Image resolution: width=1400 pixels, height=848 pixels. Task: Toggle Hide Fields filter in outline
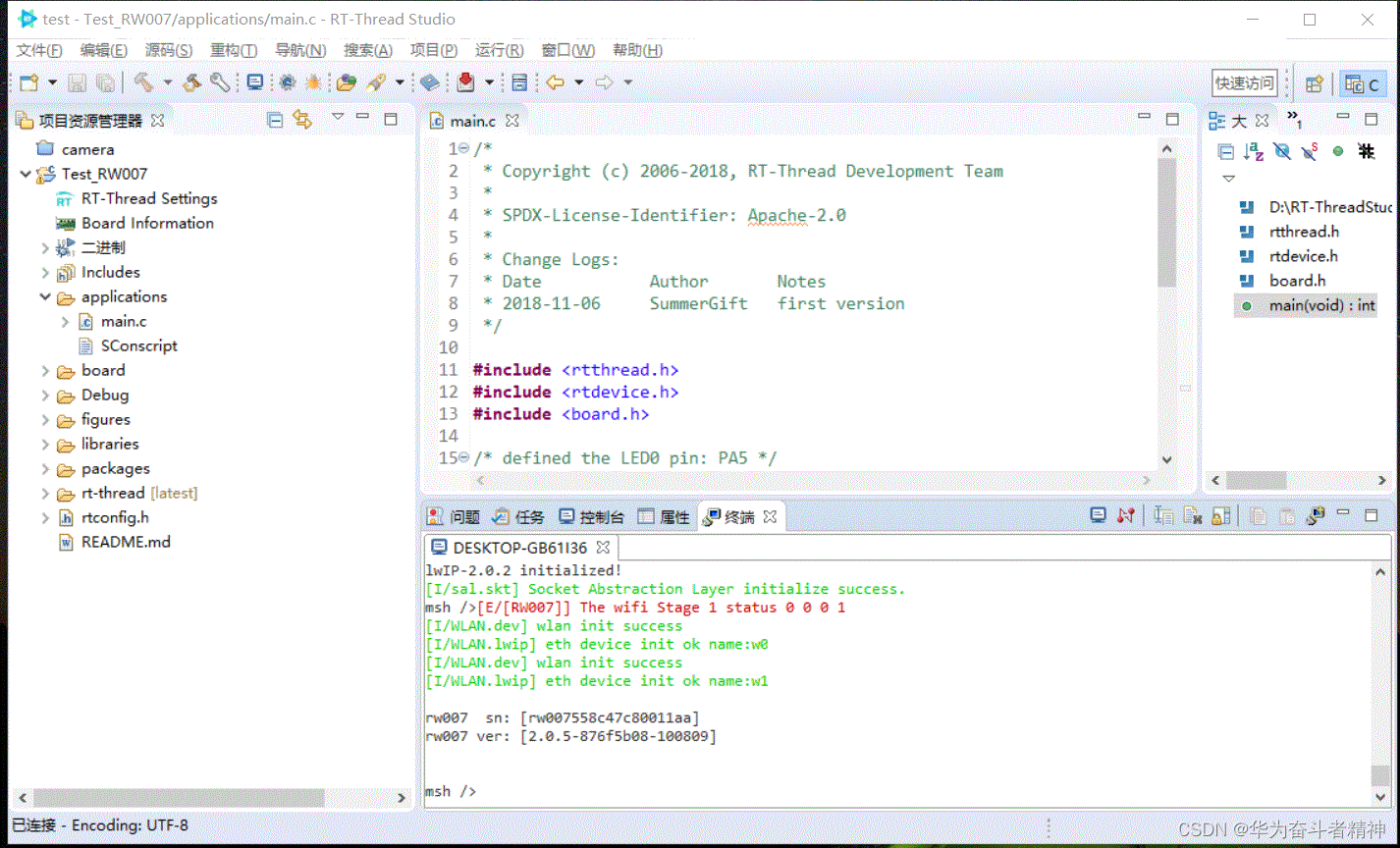coord(1281,151)
